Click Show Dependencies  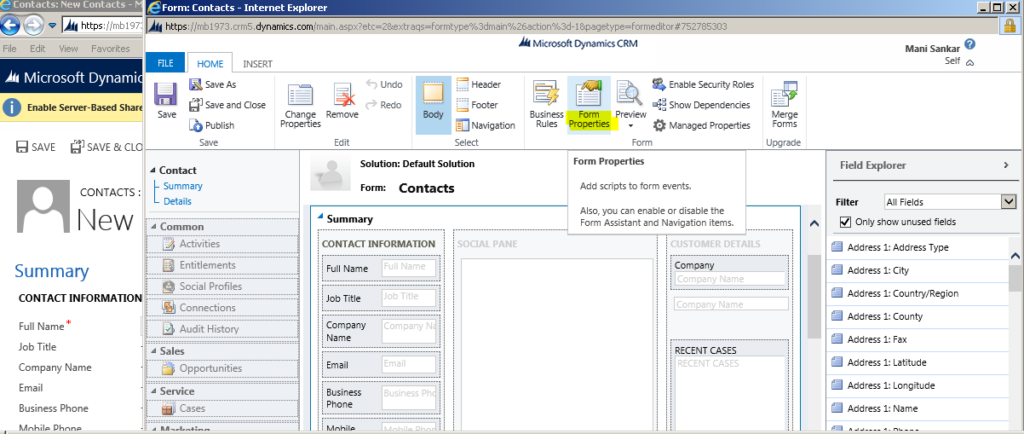click(701, 104)
